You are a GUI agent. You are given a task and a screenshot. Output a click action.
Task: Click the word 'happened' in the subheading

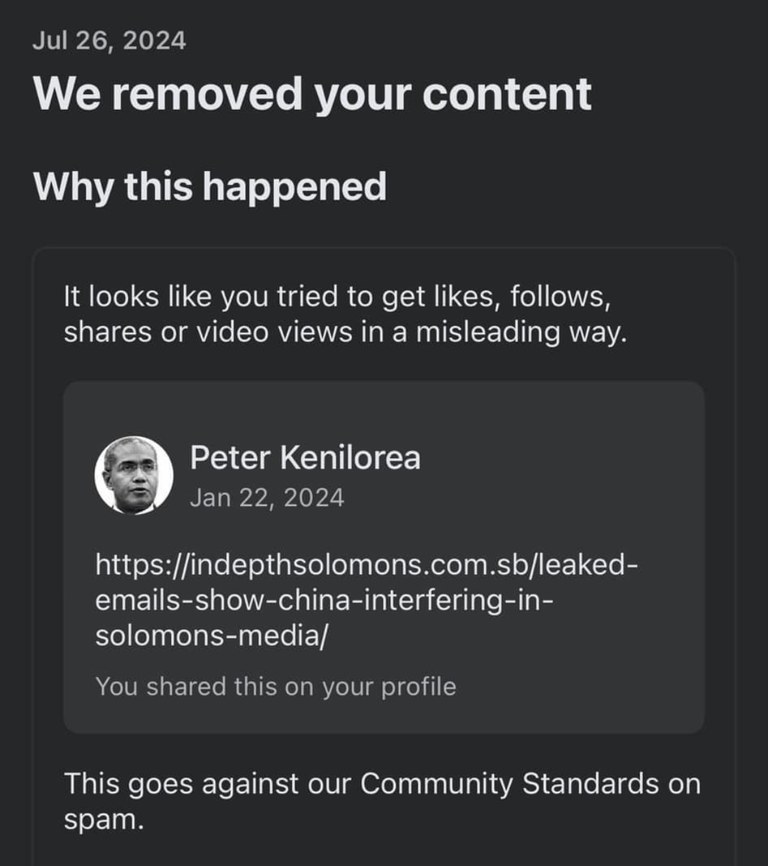294,187
